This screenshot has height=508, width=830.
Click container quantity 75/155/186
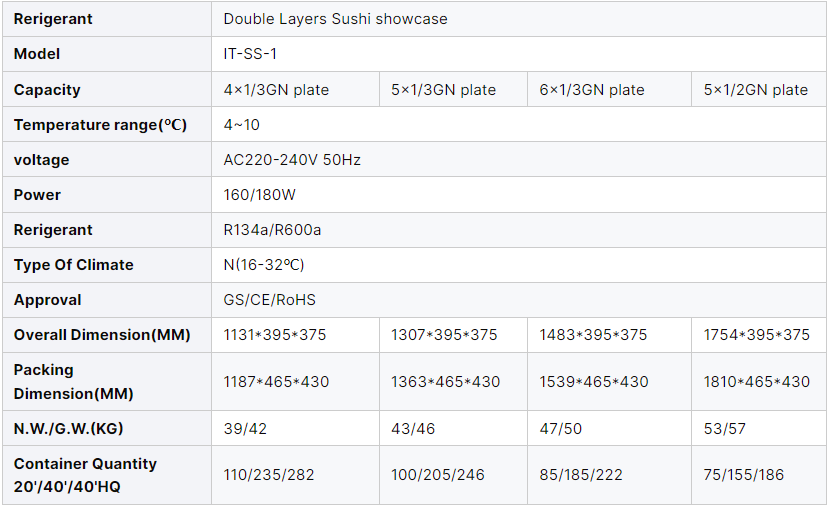746,475
